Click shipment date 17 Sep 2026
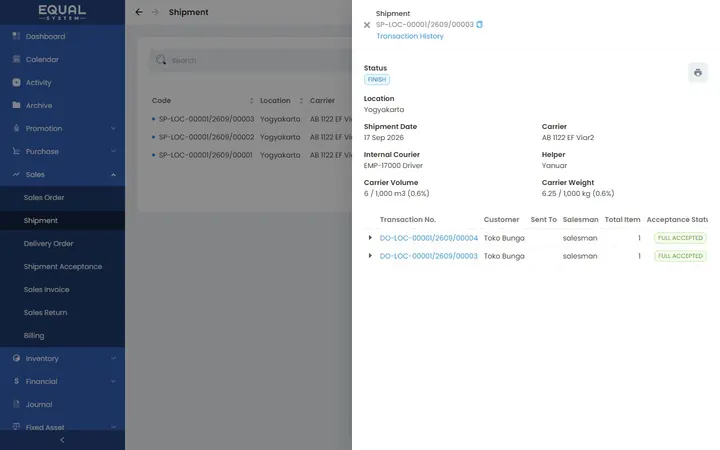 click(383, 137)
